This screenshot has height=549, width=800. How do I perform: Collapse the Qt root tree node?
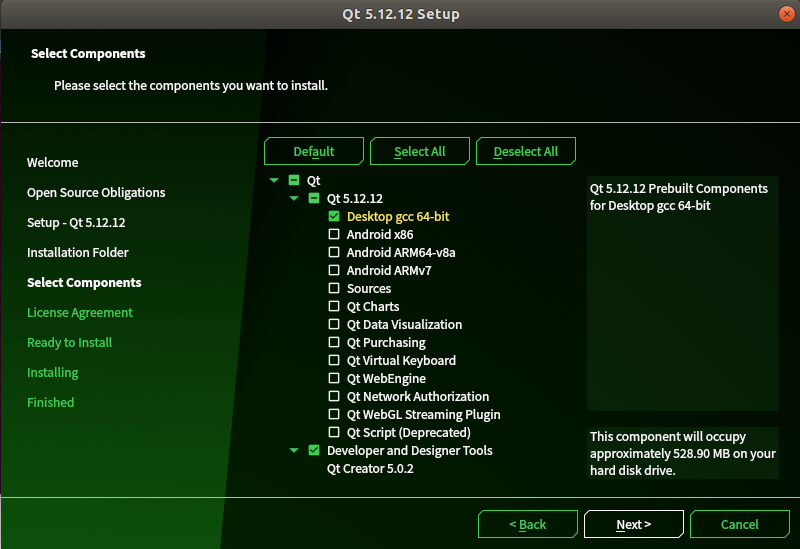274,180
